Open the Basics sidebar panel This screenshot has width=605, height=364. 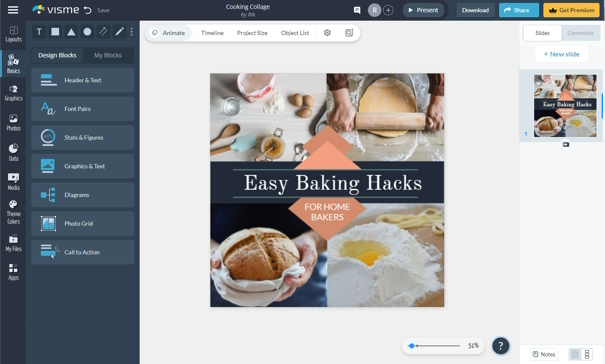pos(14,64)
